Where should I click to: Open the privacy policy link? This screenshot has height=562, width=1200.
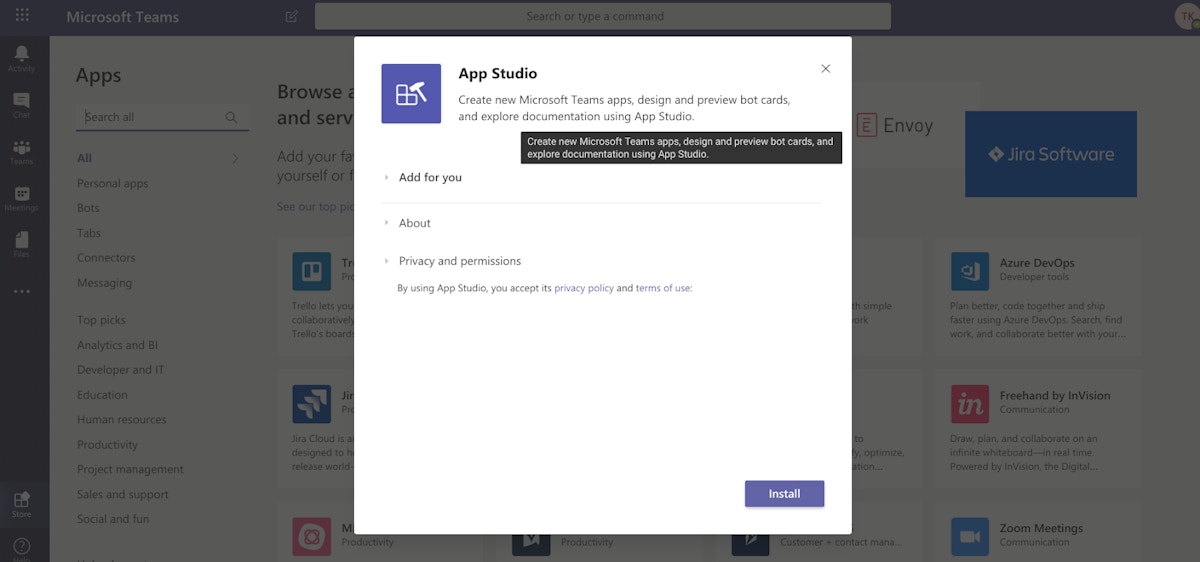584,288
